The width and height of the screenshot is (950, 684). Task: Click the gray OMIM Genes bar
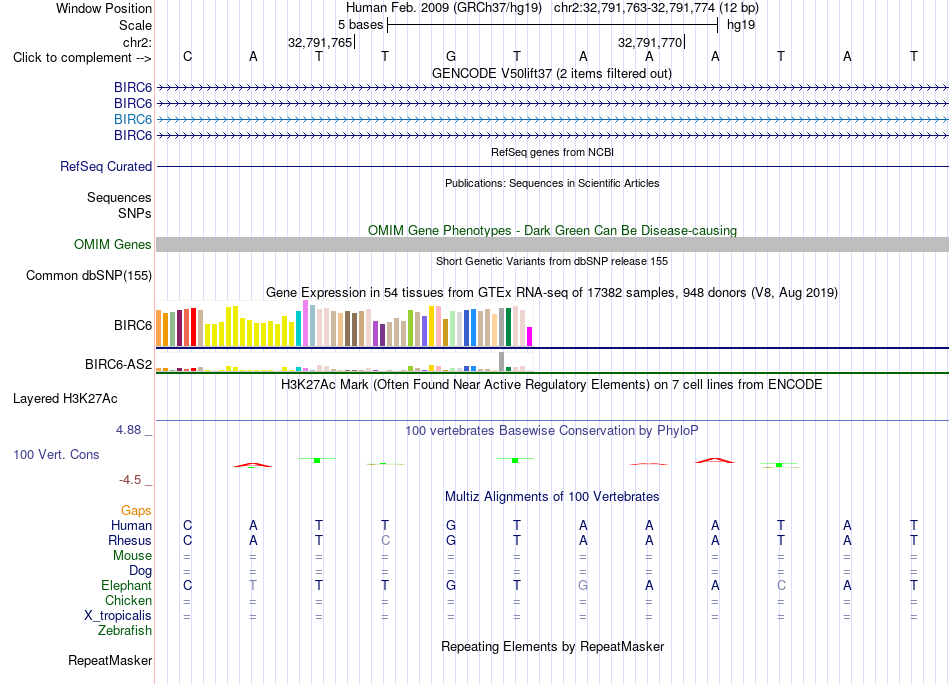click(x=552, y=244)
